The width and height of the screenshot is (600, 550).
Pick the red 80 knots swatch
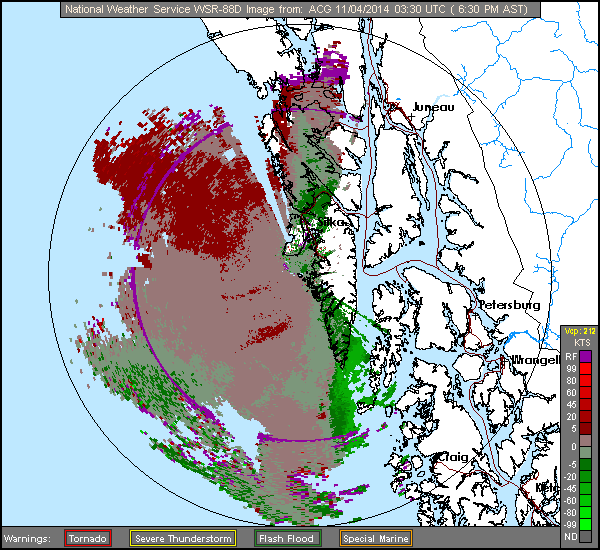coord(585,380)
